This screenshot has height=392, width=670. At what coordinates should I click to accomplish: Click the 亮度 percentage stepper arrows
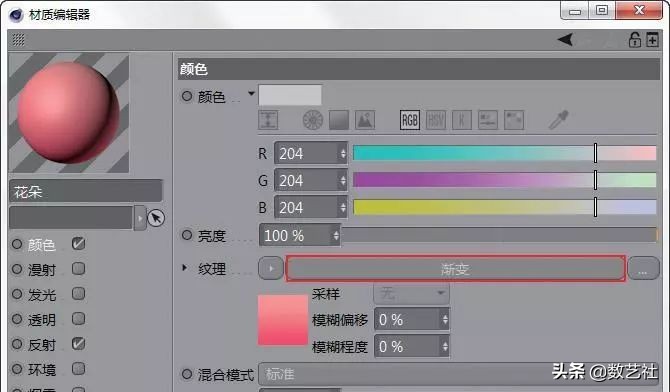[336, 235]
